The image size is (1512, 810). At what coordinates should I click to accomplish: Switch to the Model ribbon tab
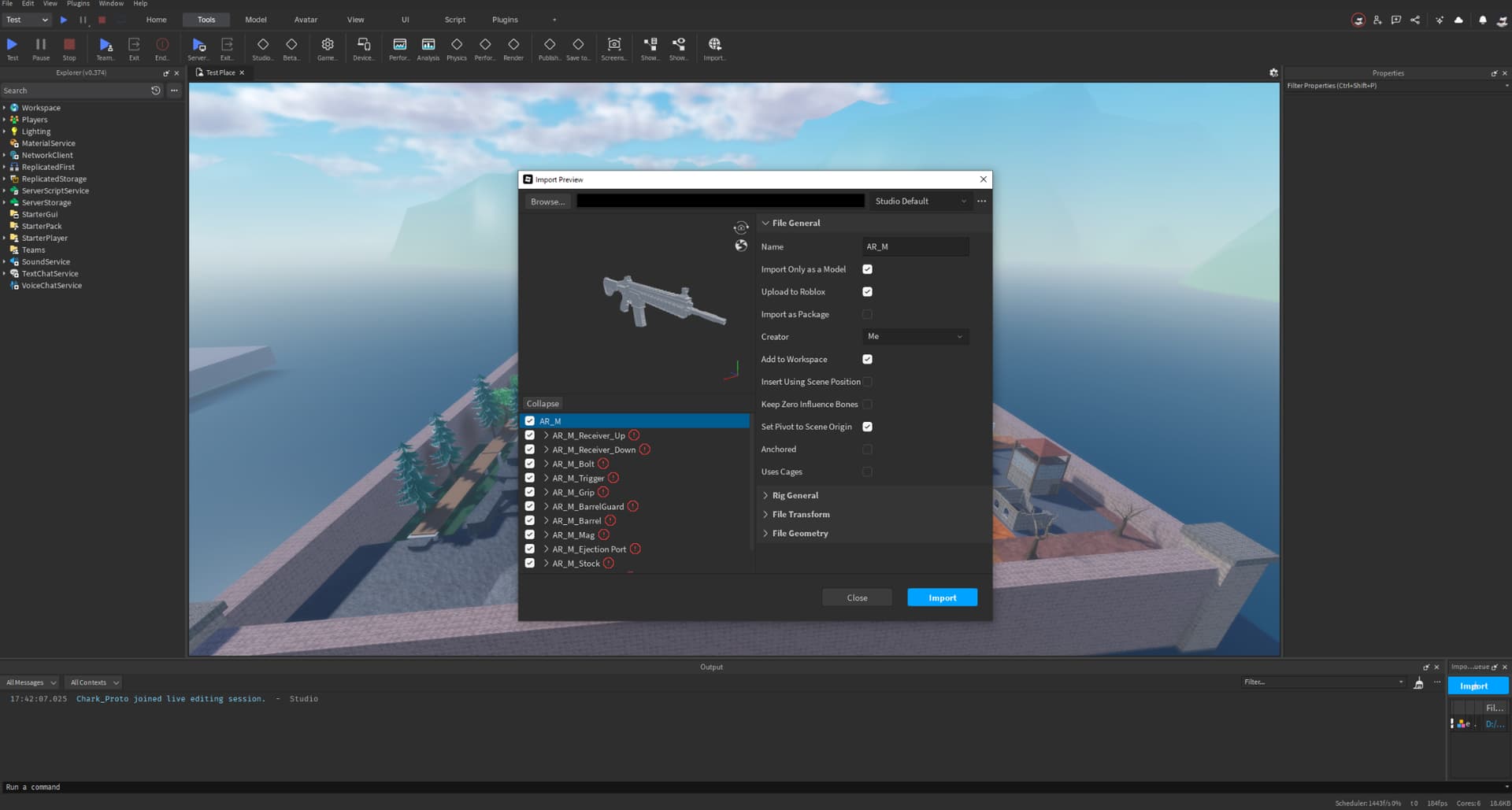click(255, 19)
